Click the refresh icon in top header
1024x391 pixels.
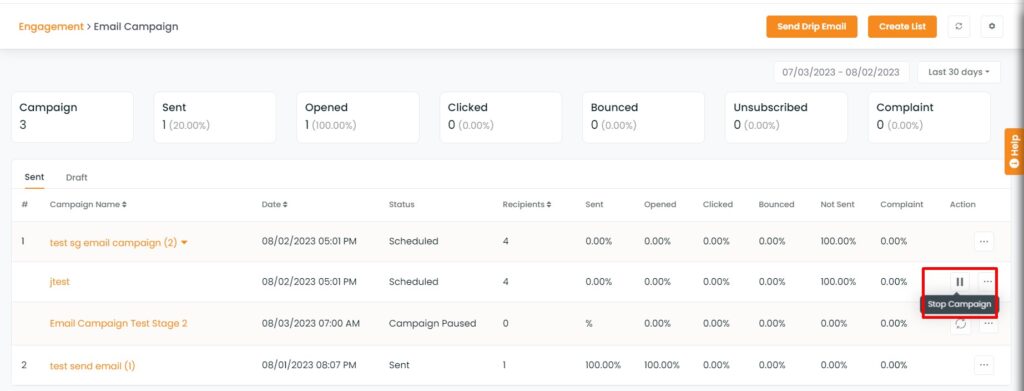(x=959, y=27)
